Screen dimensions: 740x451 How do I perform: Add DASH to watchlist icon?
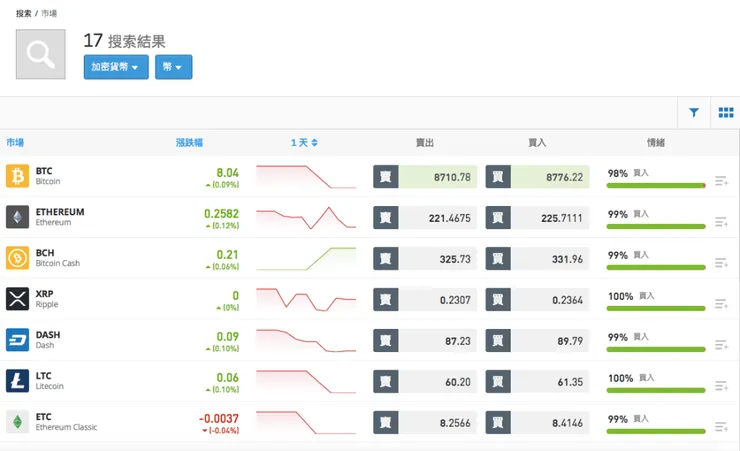click(721, 345)
